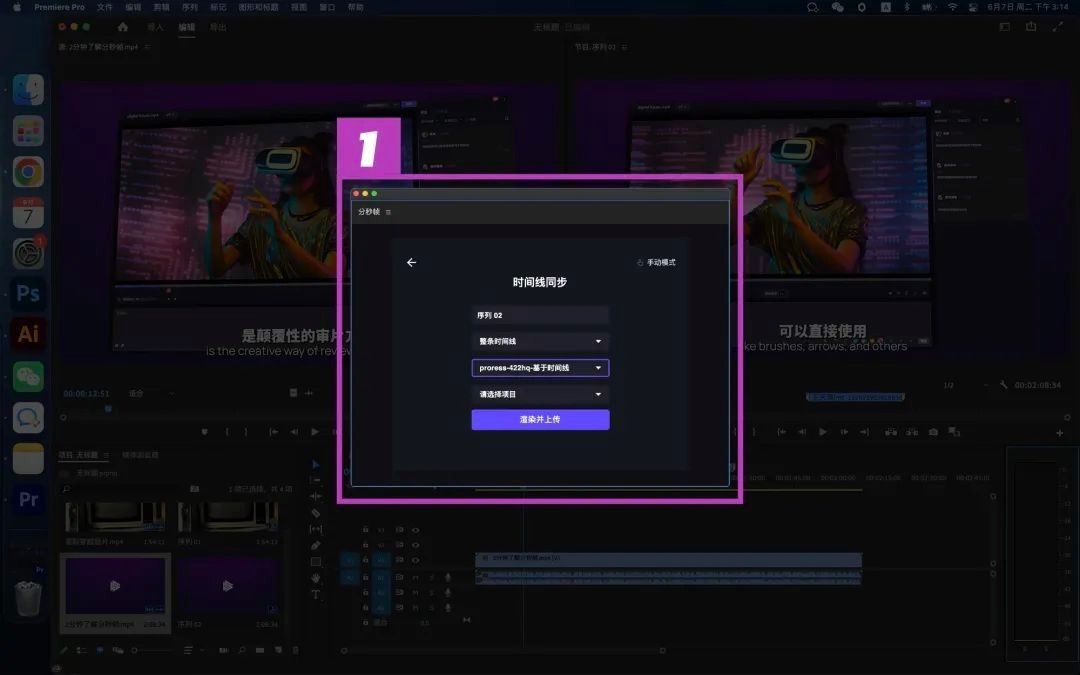Select the Hand tool in the timeline toolbar
Viewport: 1080px width, 675px height.
click(316, 578)
